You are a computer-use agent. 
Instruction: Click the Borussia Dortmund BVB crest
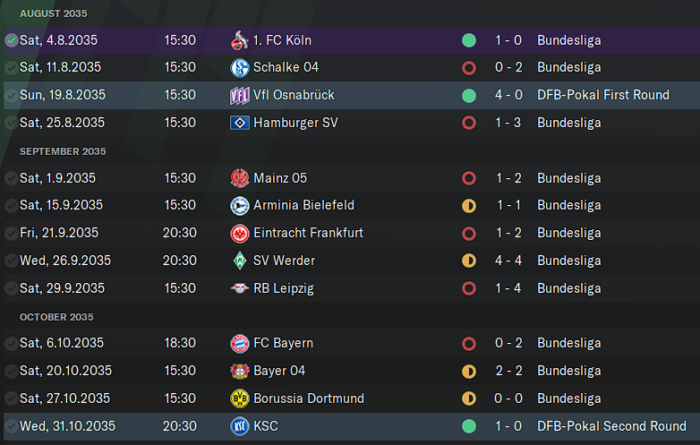(x=240, y=398)
